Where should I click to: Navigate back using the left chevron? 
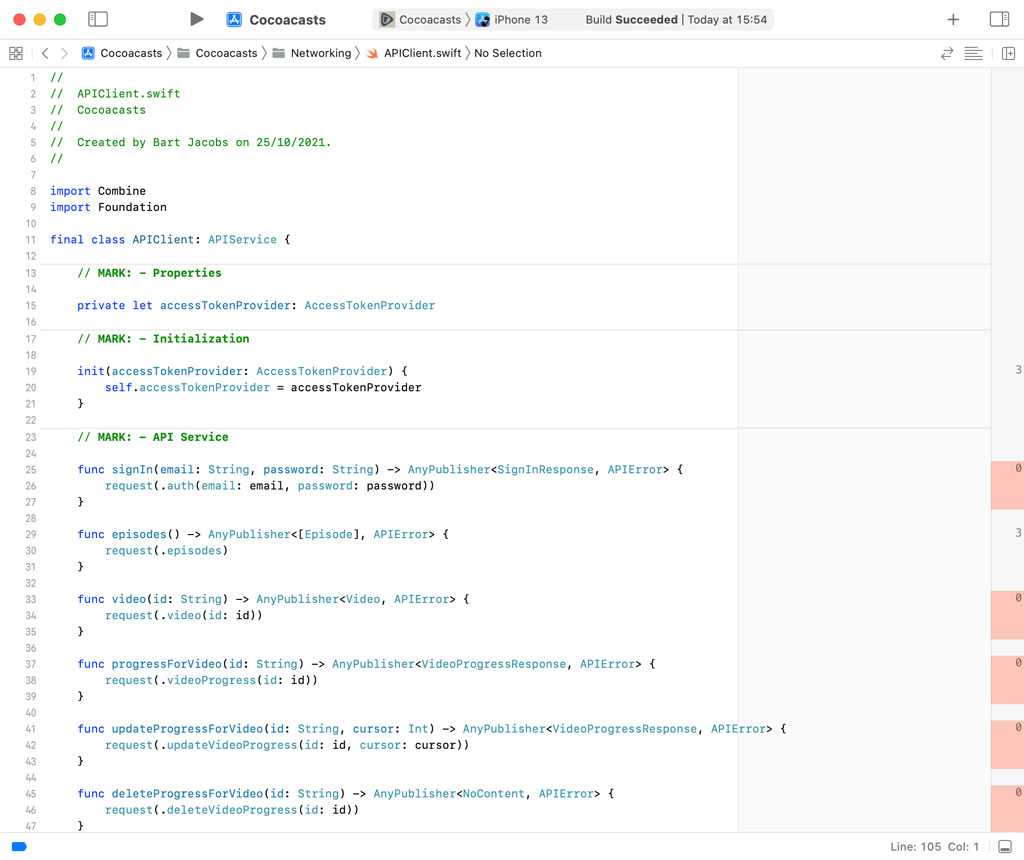pyautogui.click(x=45, y=53)
